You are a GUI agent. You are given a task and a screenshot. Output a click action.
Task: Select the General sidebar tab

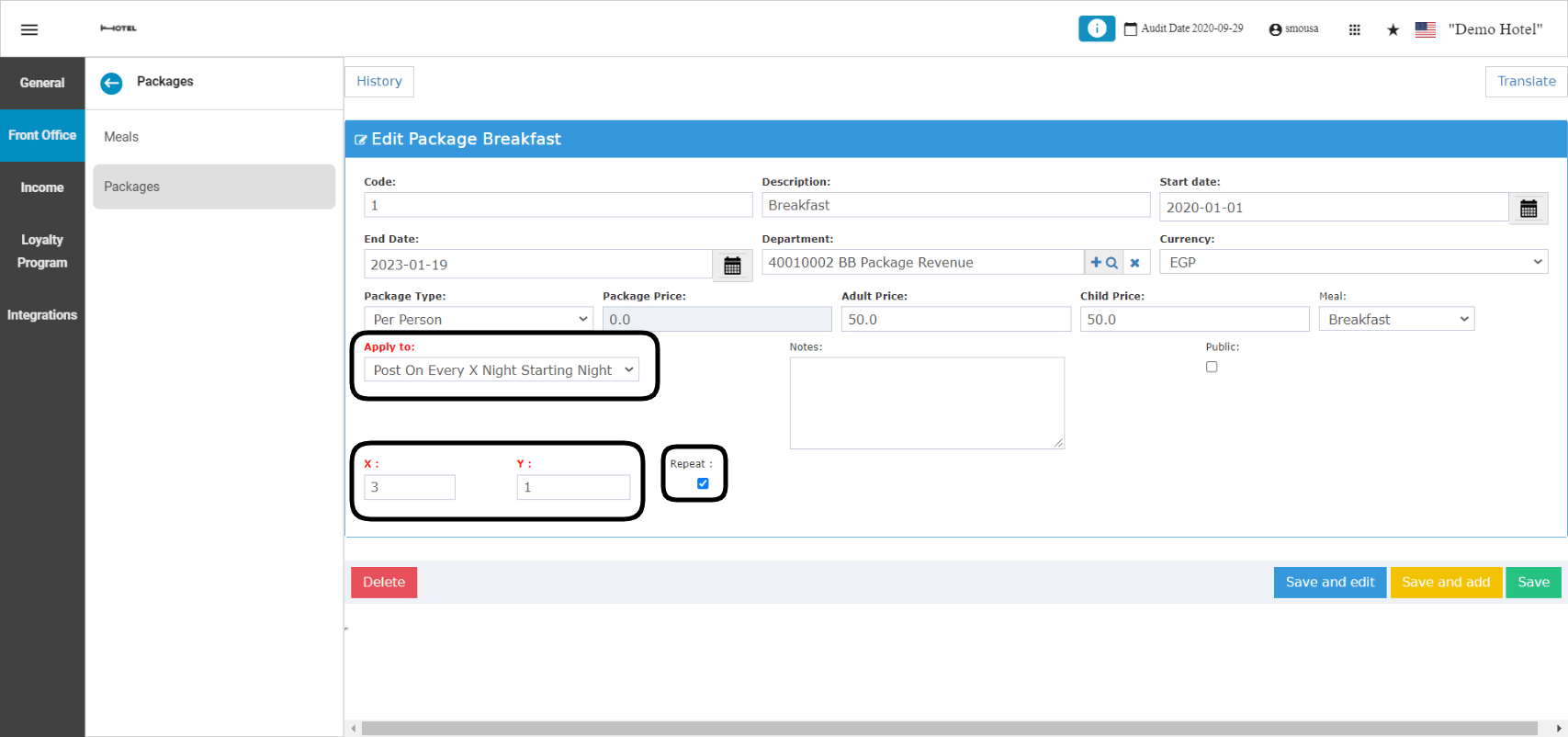(42, 83)
